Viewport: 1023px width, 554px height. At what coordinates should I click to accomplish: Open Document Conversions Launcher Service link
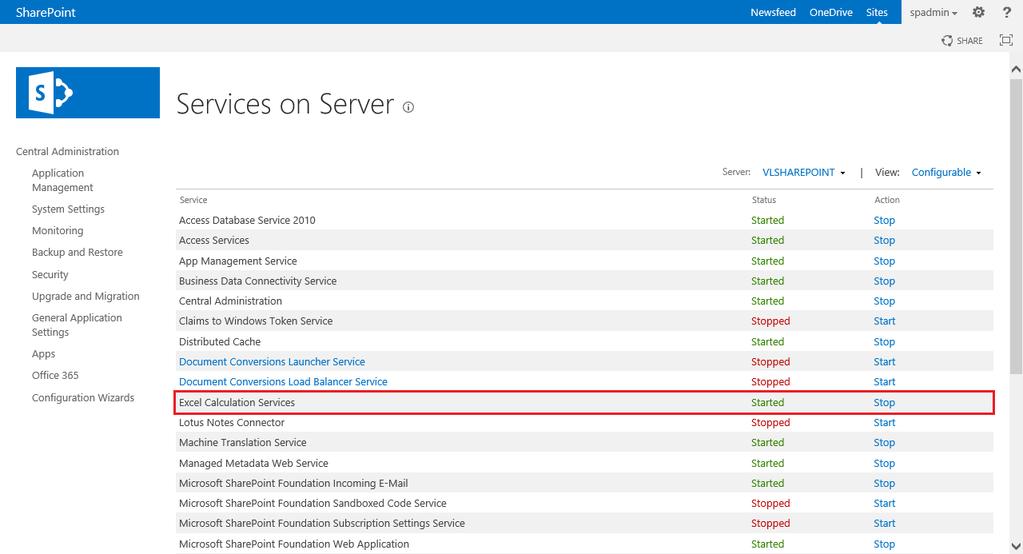point(272,362)
